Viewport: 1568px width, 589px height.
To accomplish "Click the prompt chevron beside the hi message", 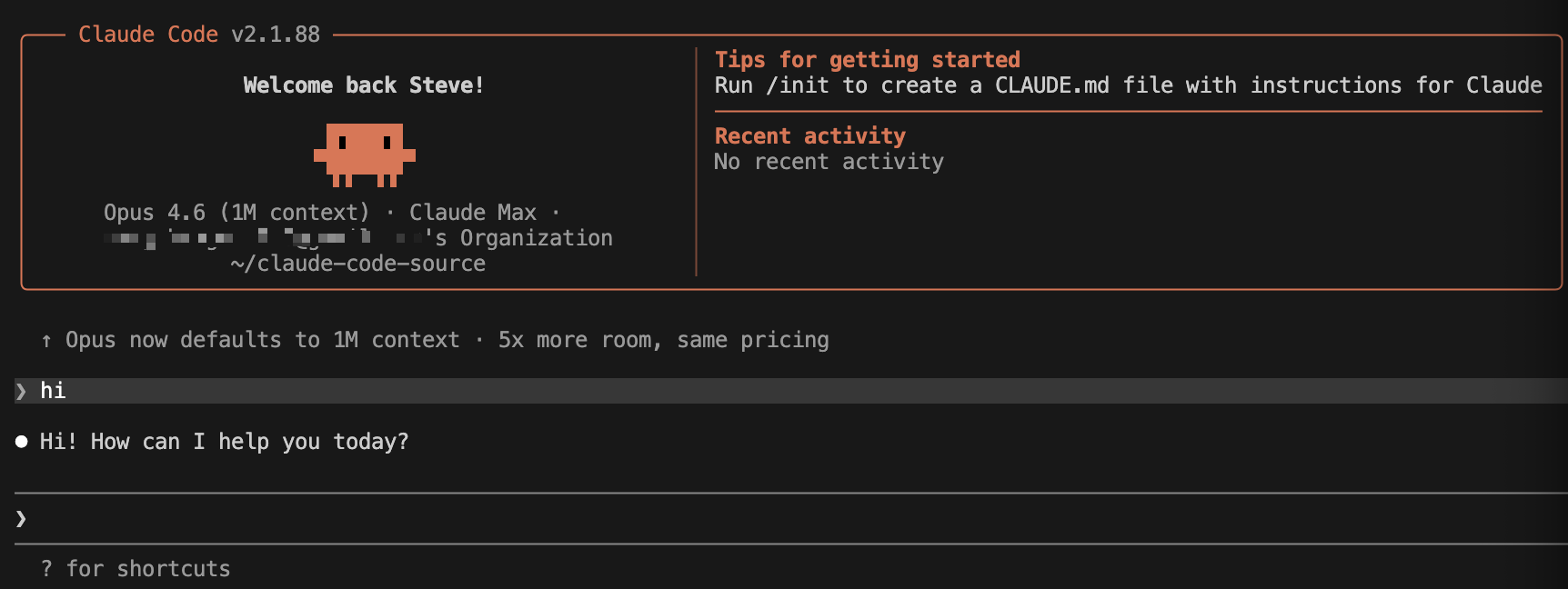I will [19, 390].
